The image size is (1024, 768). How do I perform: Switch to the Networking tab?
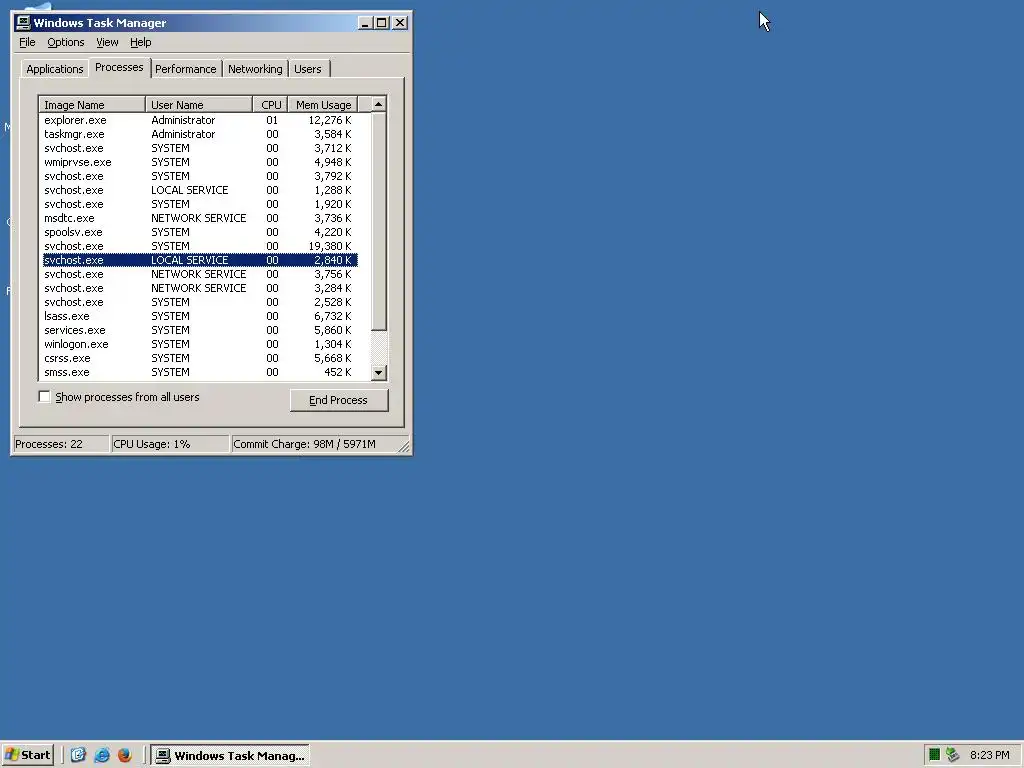click(255, 69)
